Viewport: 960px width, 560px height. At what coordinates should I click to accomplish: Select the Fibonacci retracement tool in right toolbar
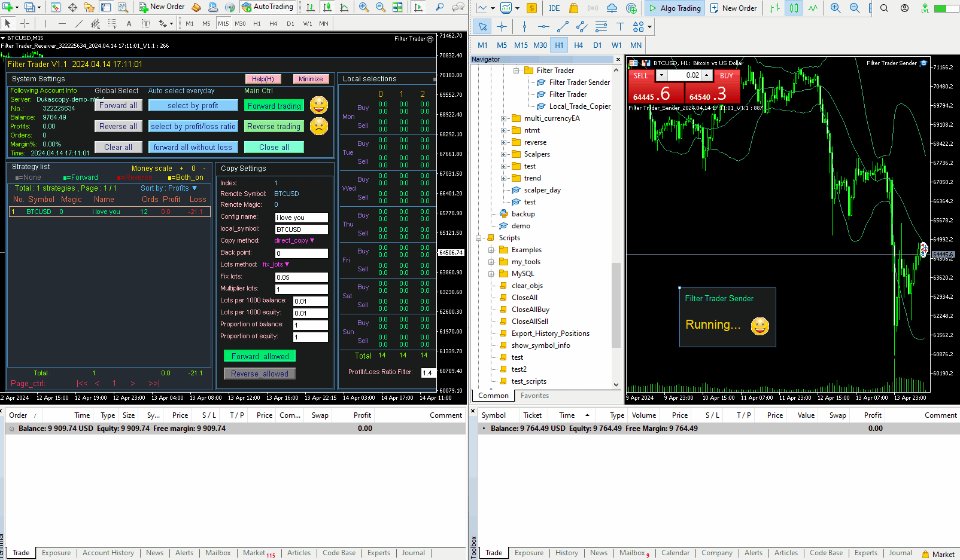601,26
